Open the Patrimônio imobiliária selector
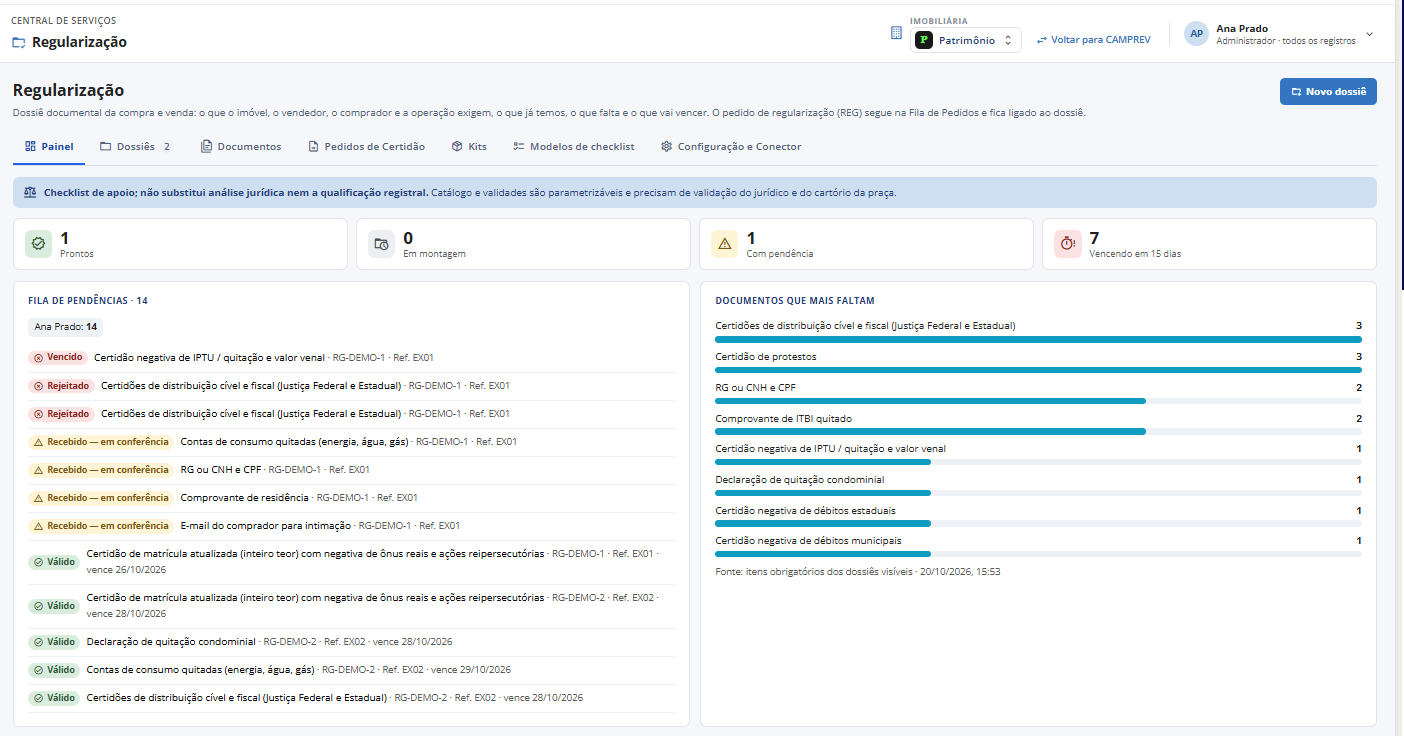 (966, 40)
